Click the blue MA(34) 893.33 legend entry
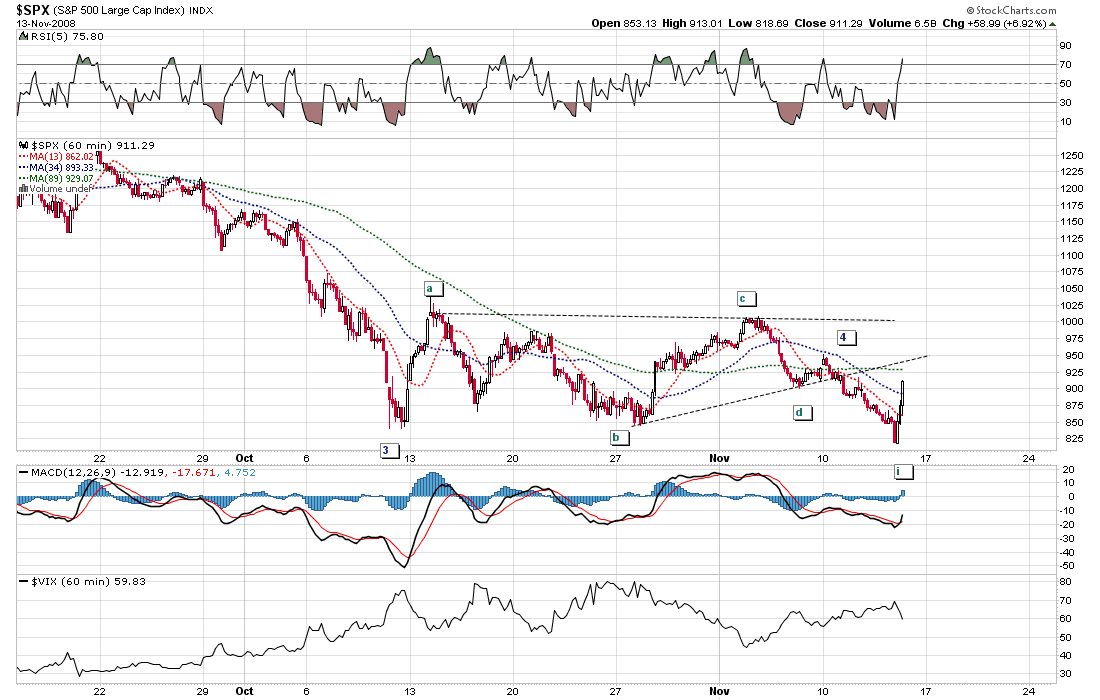 61,168
